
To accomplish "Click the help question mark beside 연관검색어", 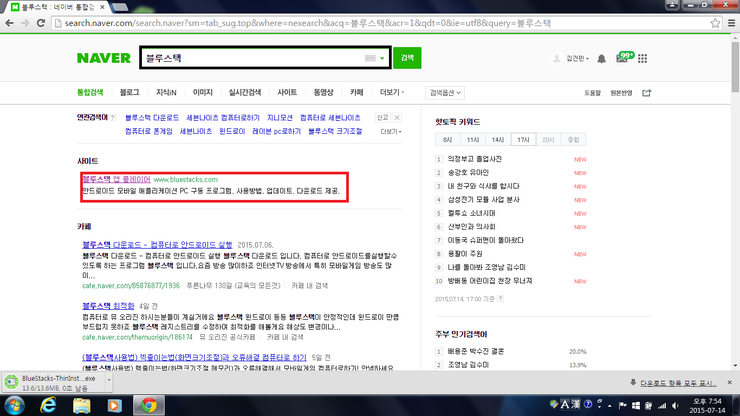I will [112, 118].
